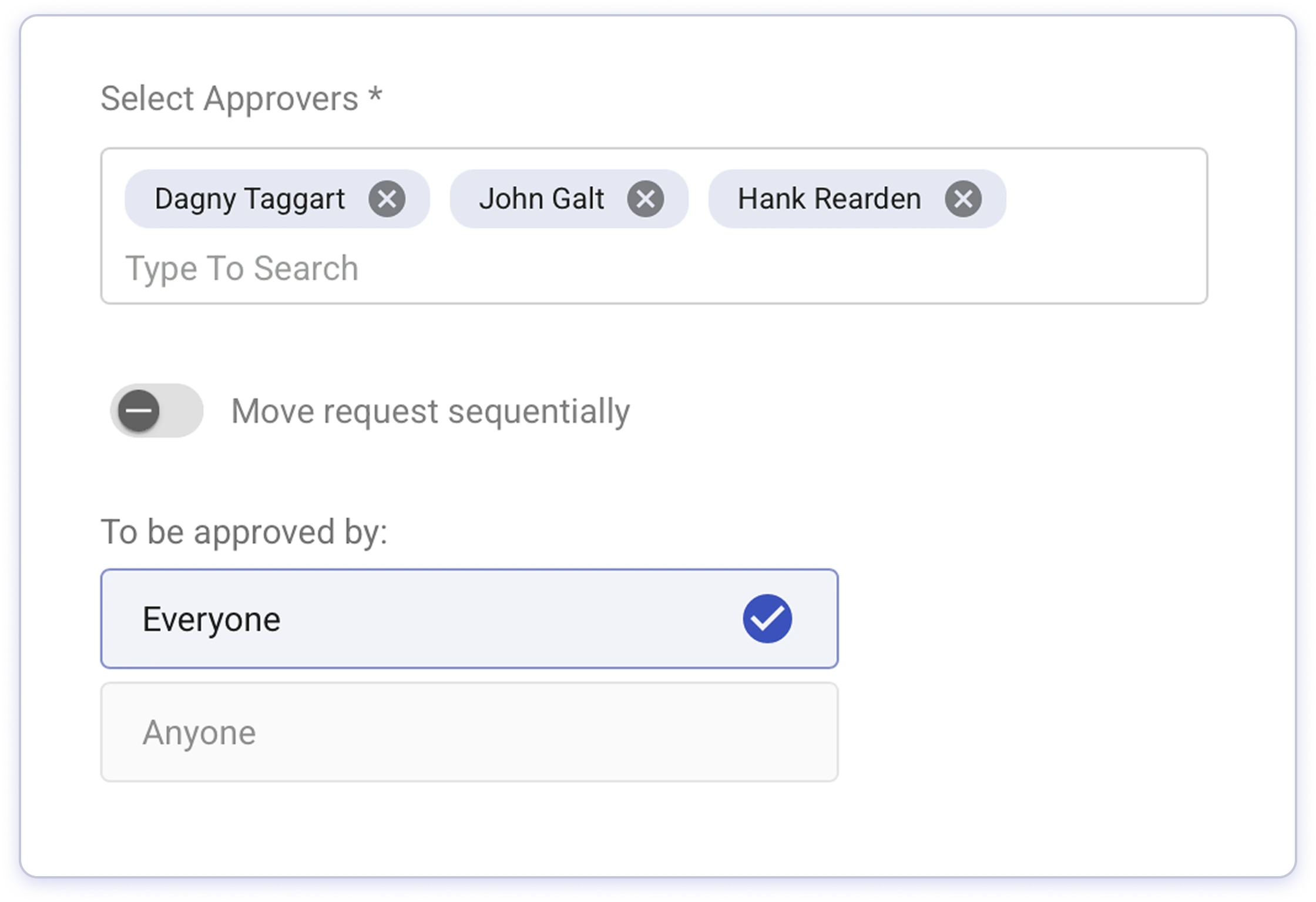The image size is (1316, 902).
Task: Enable Move request sequentially toggle
Action: coord(156,410)
